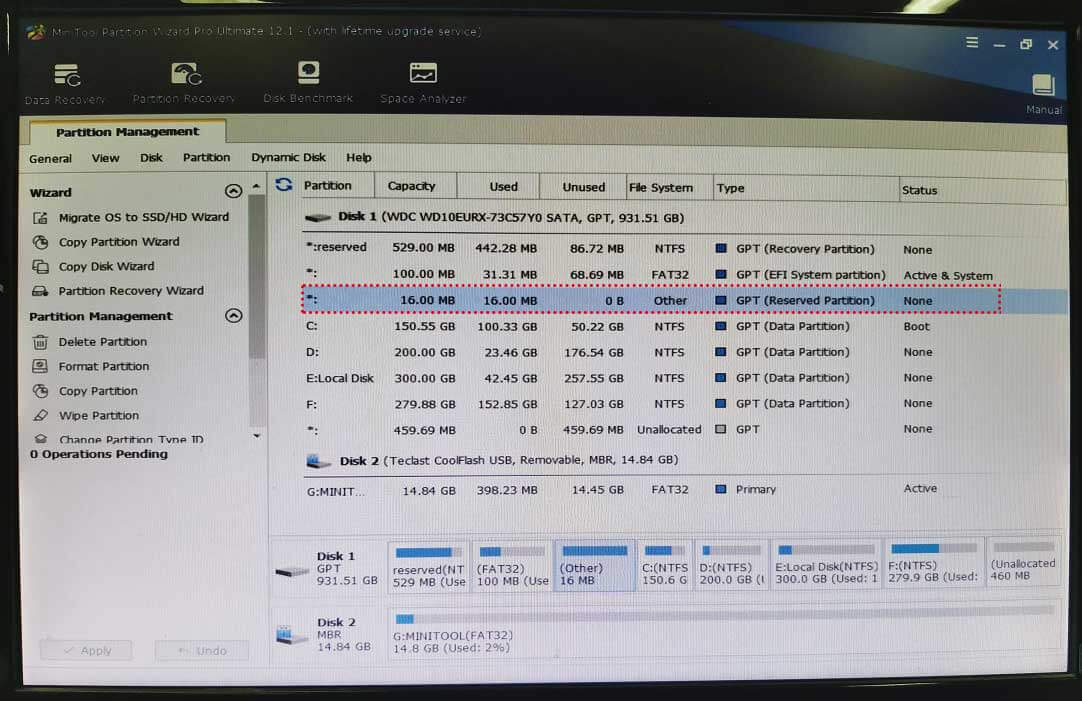The image size is (1082, 701).
Task: Click the Undo button
Action: (x=201, y=650)
